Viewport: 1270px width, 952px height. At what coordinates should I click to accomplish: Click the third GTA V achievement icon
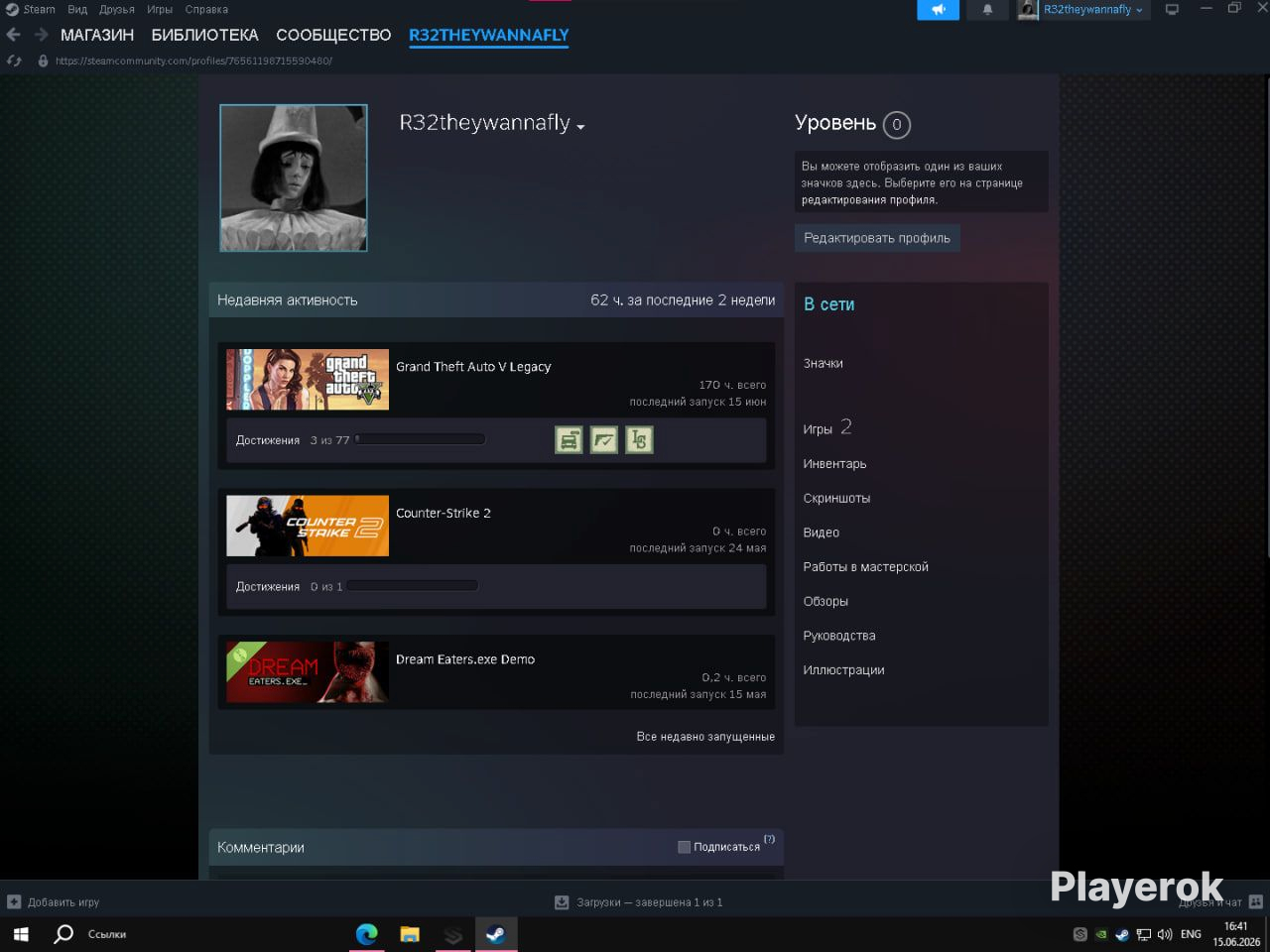pos(639,439)
